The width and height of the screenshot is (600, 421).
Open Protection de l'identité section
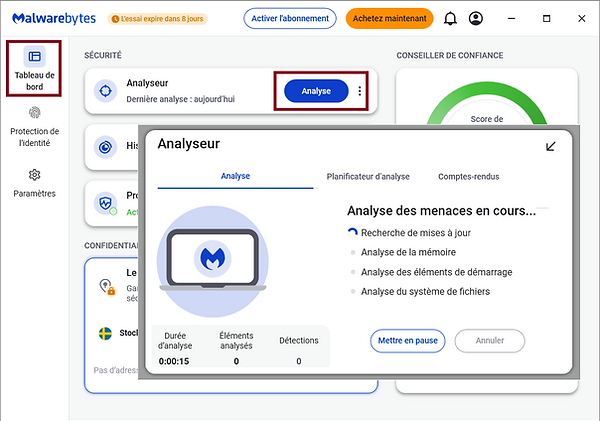(x=34, y=127)
